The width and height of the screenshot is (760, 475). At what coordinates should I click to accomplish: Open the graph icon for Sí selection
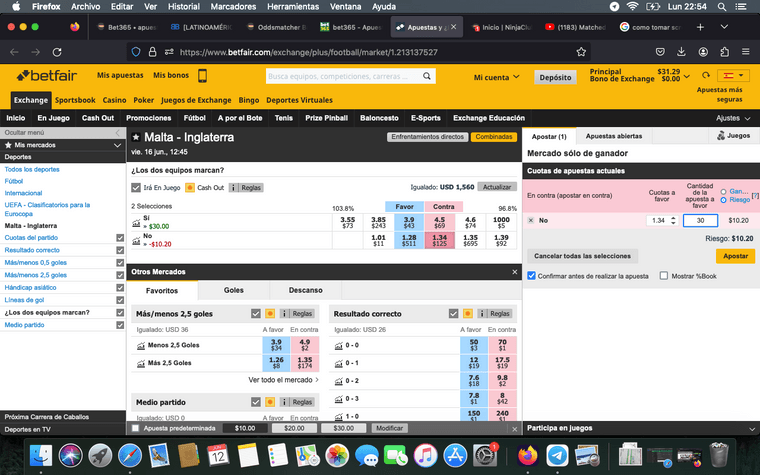click(x=136, y=223)
